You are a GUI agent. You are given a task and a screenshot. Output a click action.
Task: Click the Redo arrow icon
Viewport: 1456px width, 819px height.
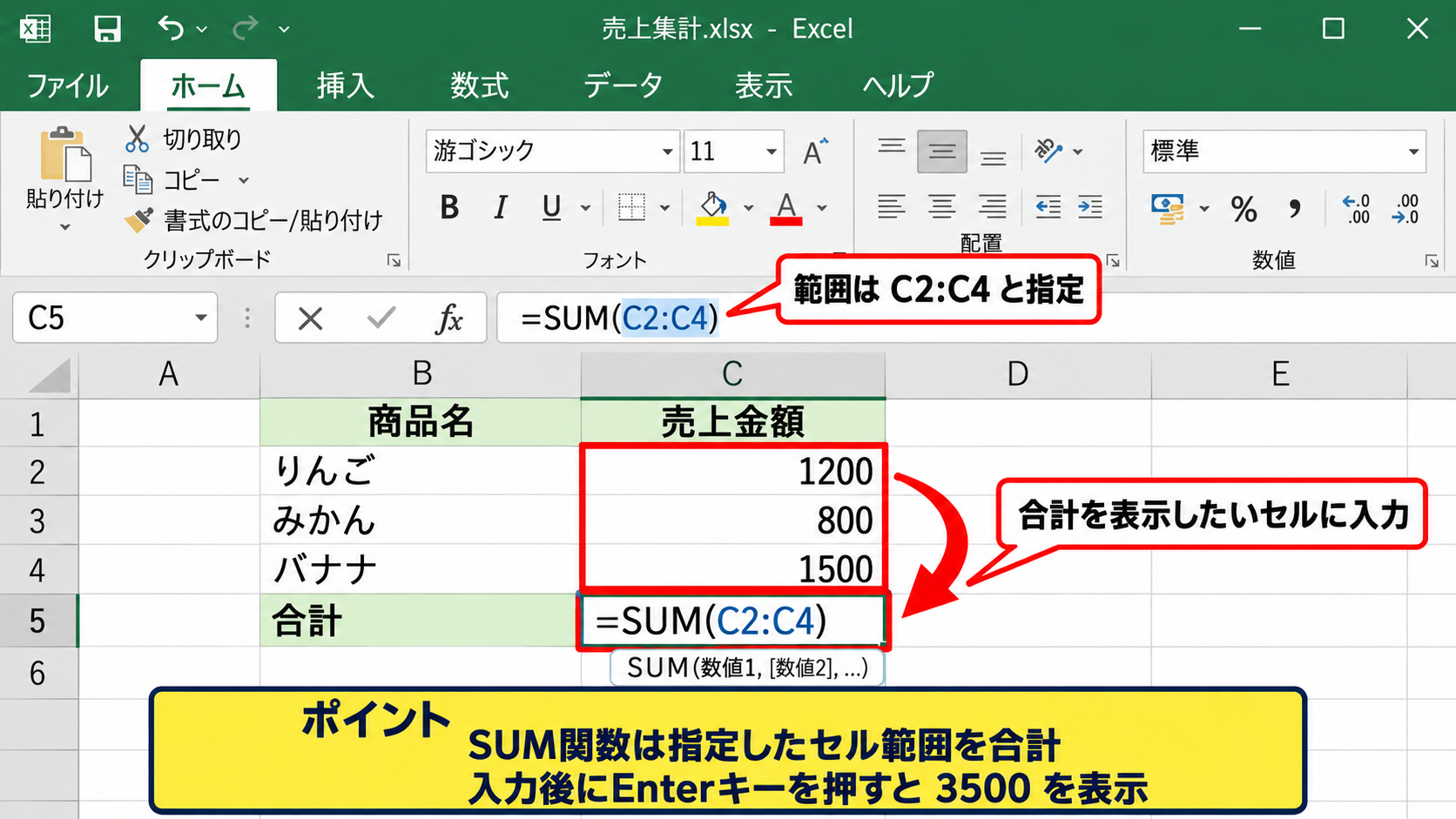tap(245, 29)
